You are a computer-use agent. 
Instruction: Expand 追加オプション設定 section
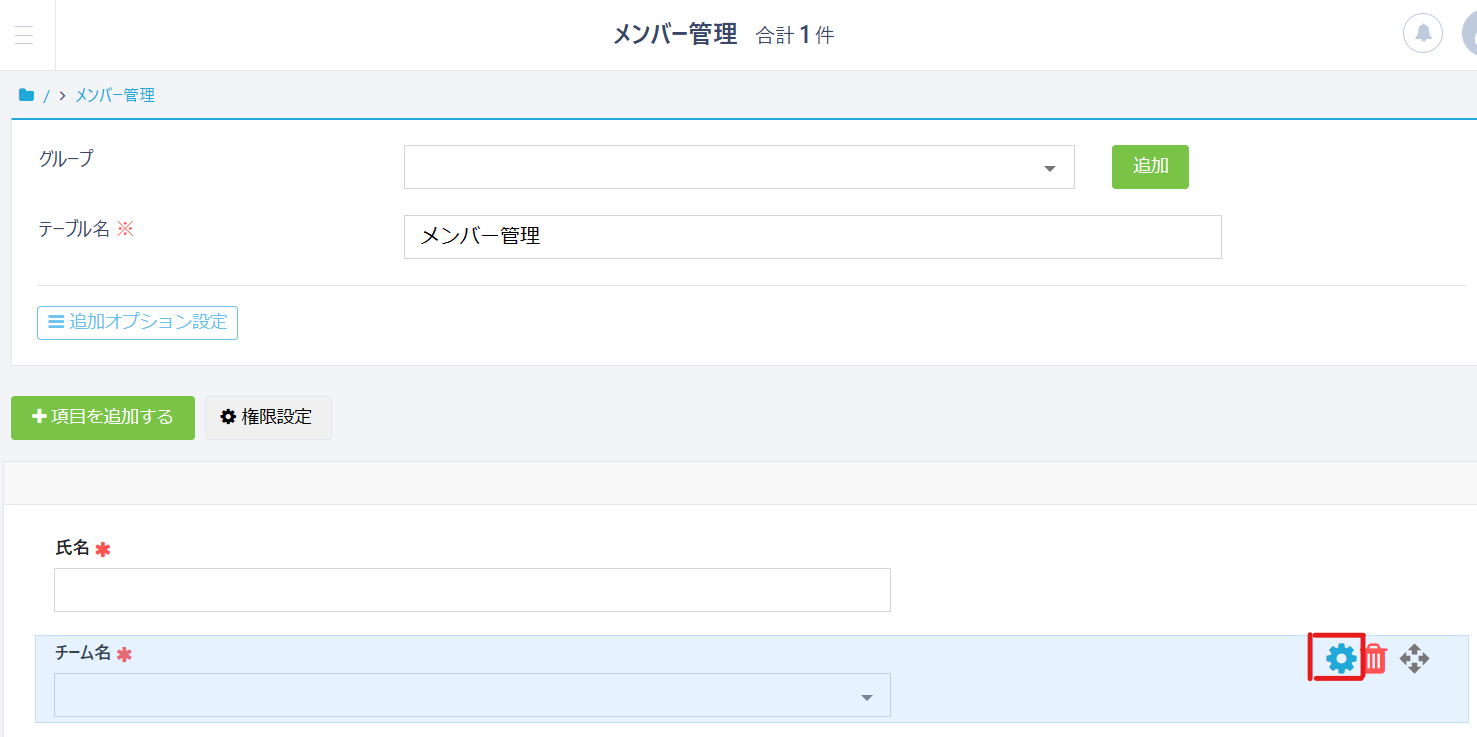pos(138,323)
